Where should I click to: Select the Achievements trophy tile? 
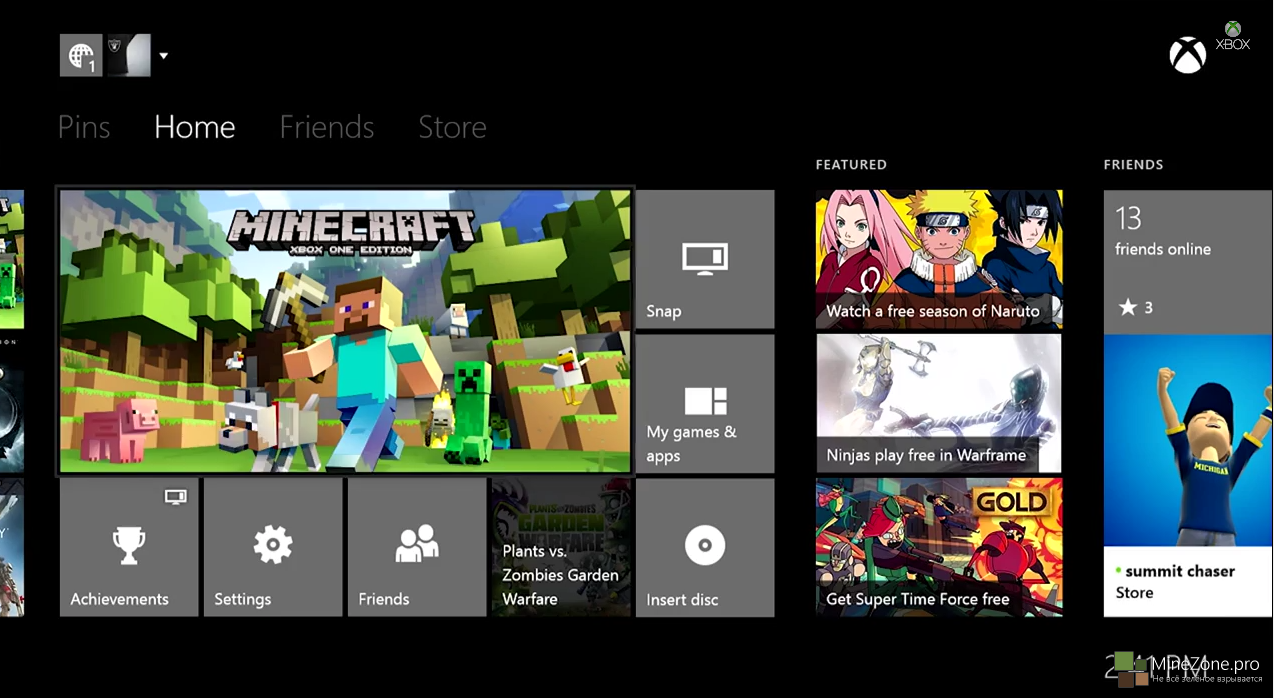(129, 547)
